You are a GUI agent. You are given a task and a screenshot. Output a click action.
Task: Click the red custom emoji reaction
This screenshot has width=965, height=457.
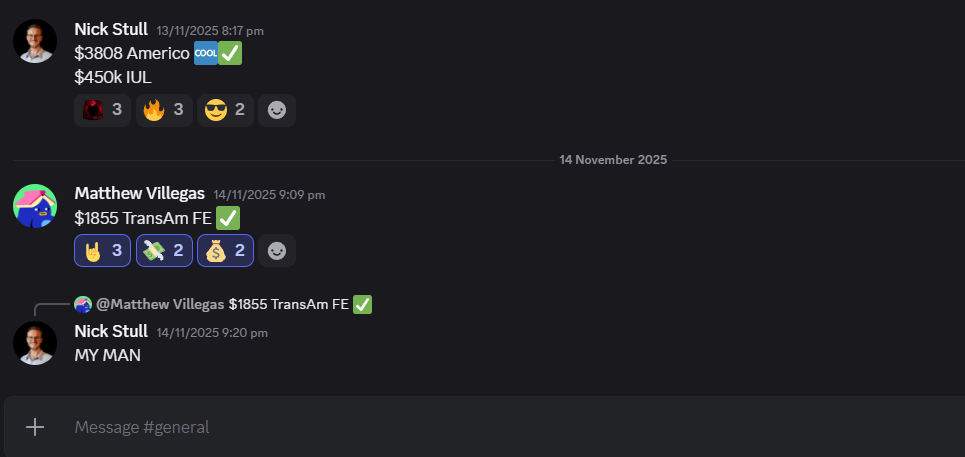pyautogui.click(x=102, y=110)
